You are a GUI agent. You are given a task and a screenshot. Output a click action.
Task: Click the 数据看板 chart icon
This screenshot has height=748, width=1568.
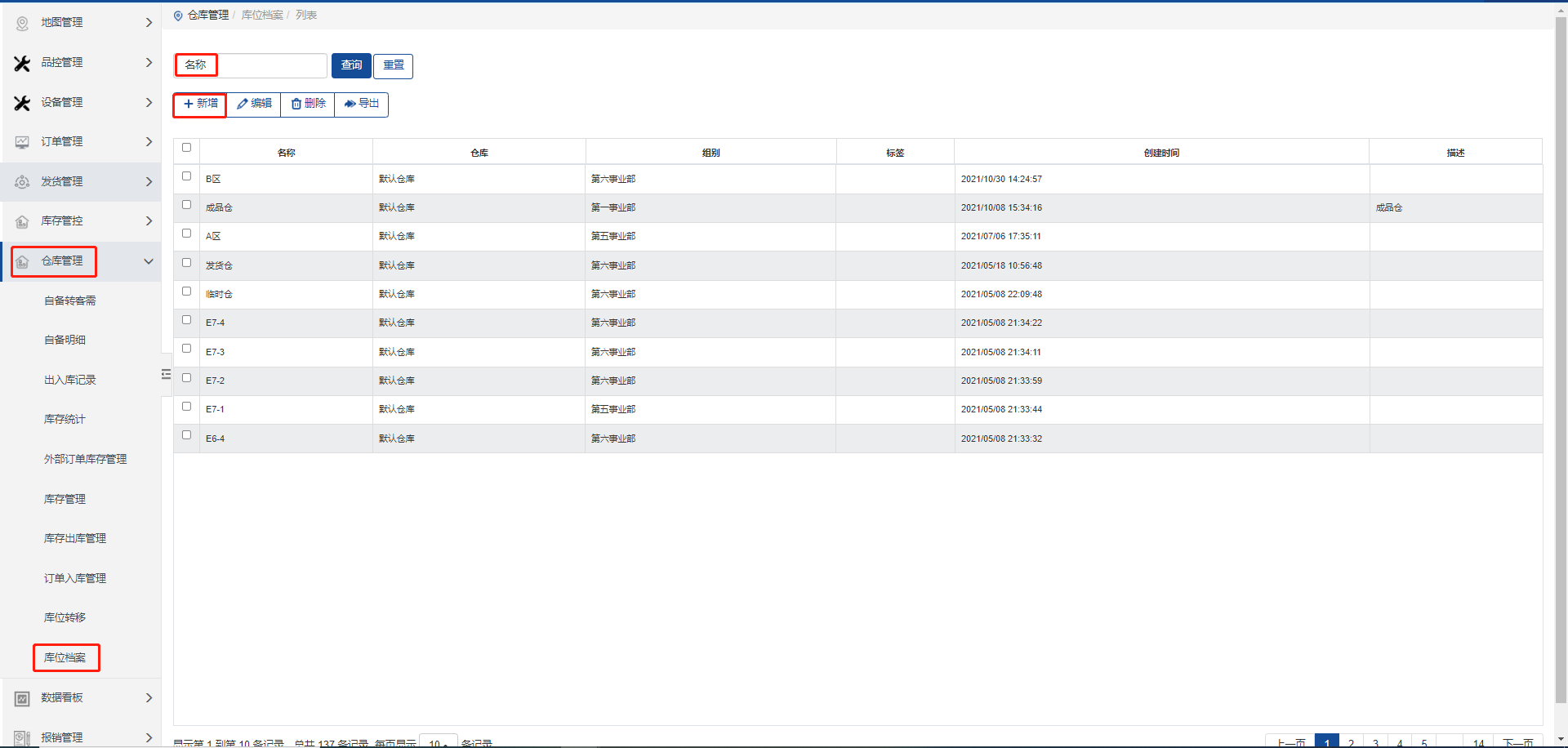tap(22, 698)
